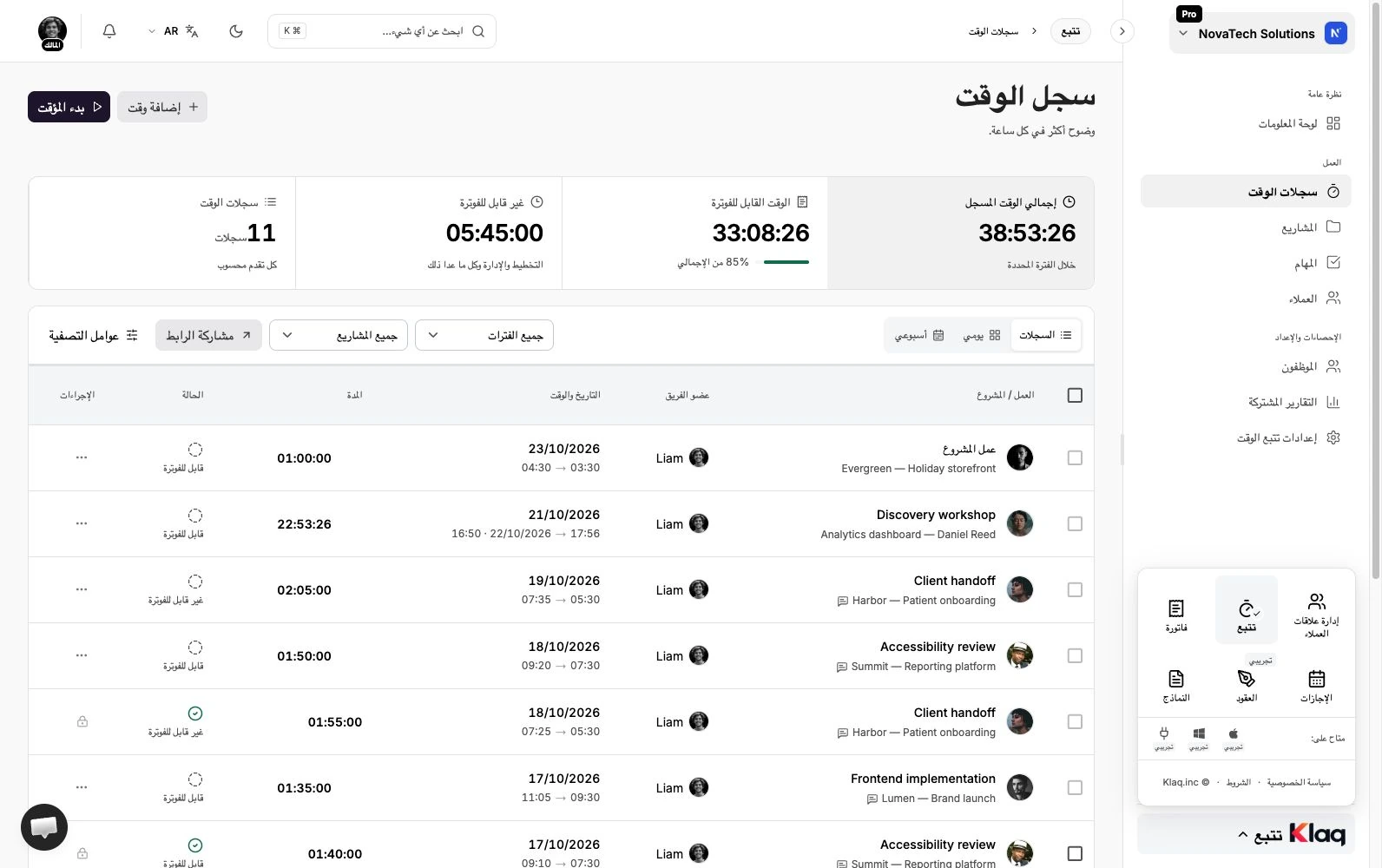Expand the NovaTech Solutions workspace switcher
1382x868 pixels.
1261,33
